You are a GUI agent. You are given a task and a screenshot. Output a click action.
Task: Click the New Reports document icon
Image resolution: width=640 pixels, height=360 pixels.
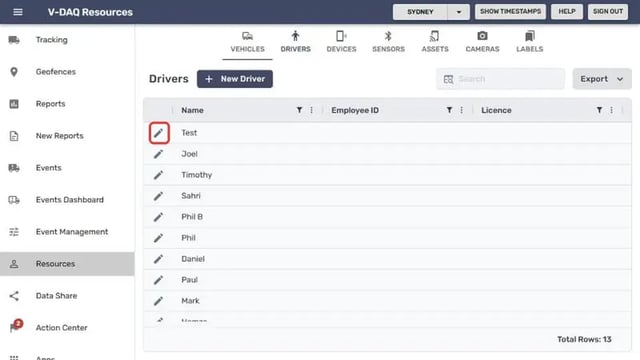pyautogui.click(x=14, y=136)
